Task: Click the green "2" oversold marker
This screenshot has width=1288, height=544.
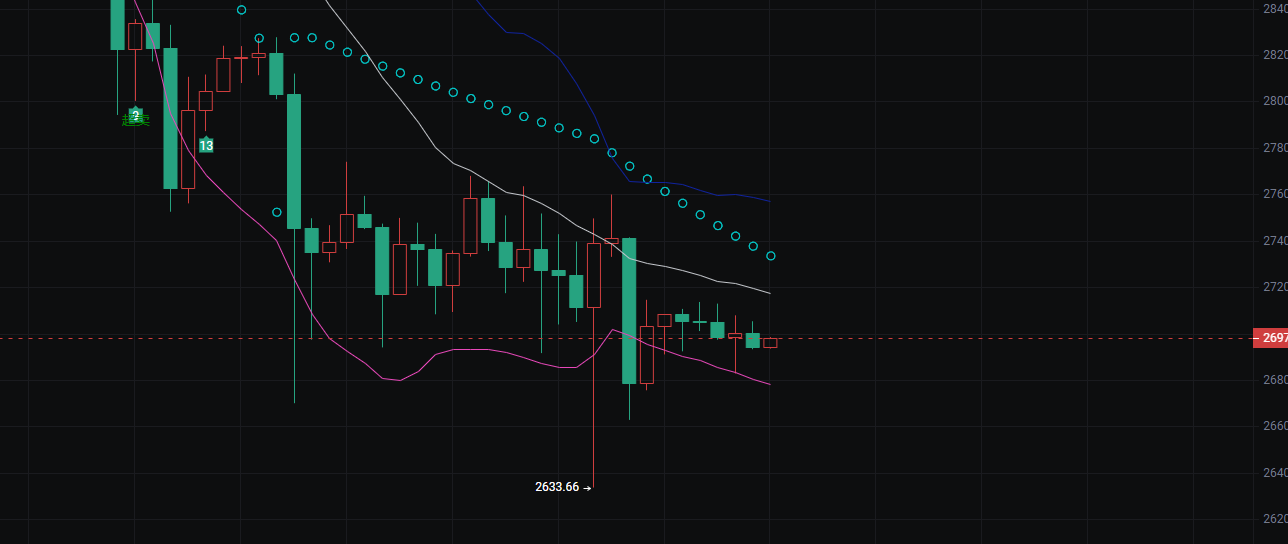Action: coord(136,116)
